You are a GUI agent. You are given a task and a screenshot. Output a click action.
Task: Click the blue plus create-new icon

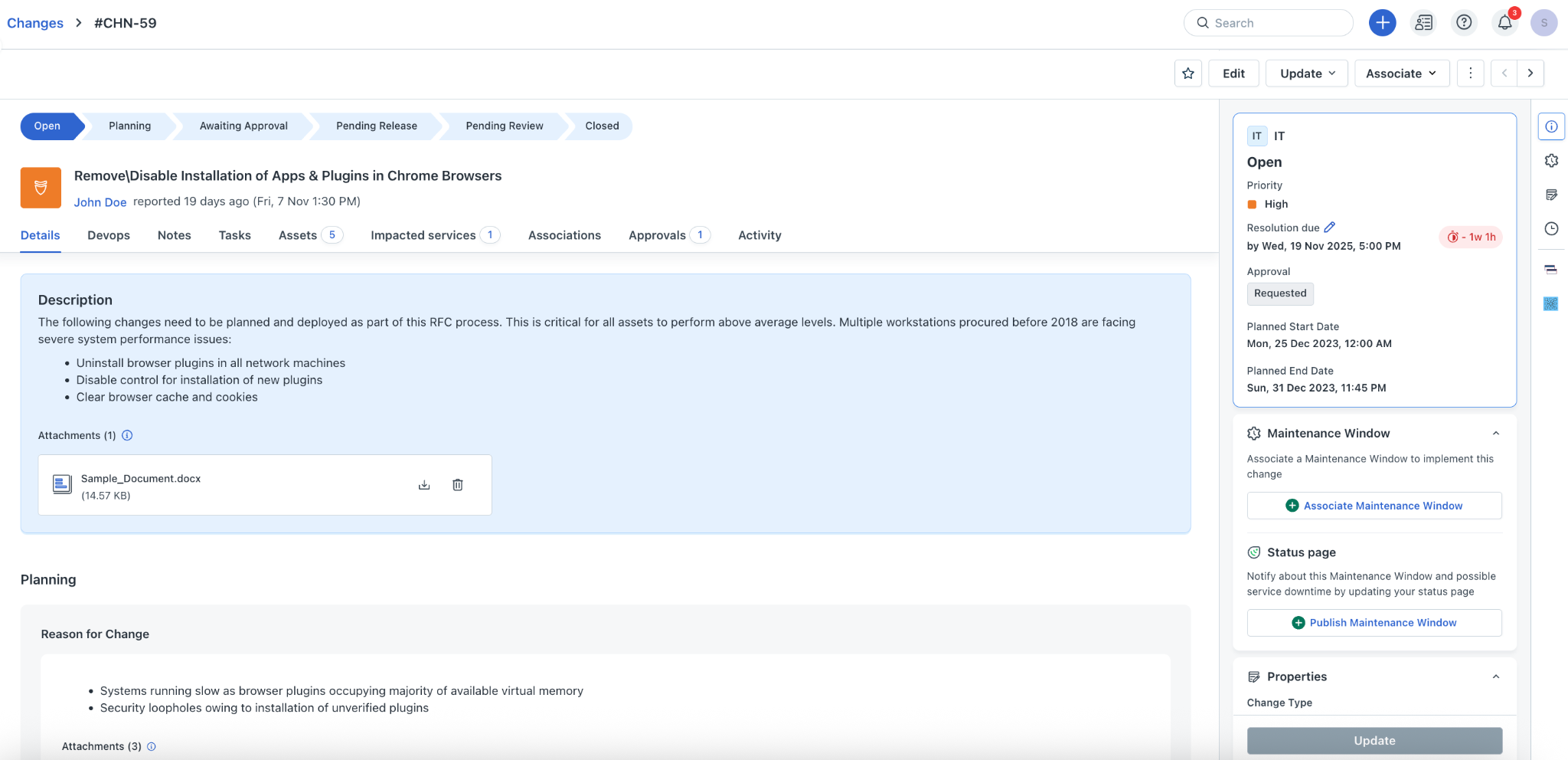tap(1382, 23)
